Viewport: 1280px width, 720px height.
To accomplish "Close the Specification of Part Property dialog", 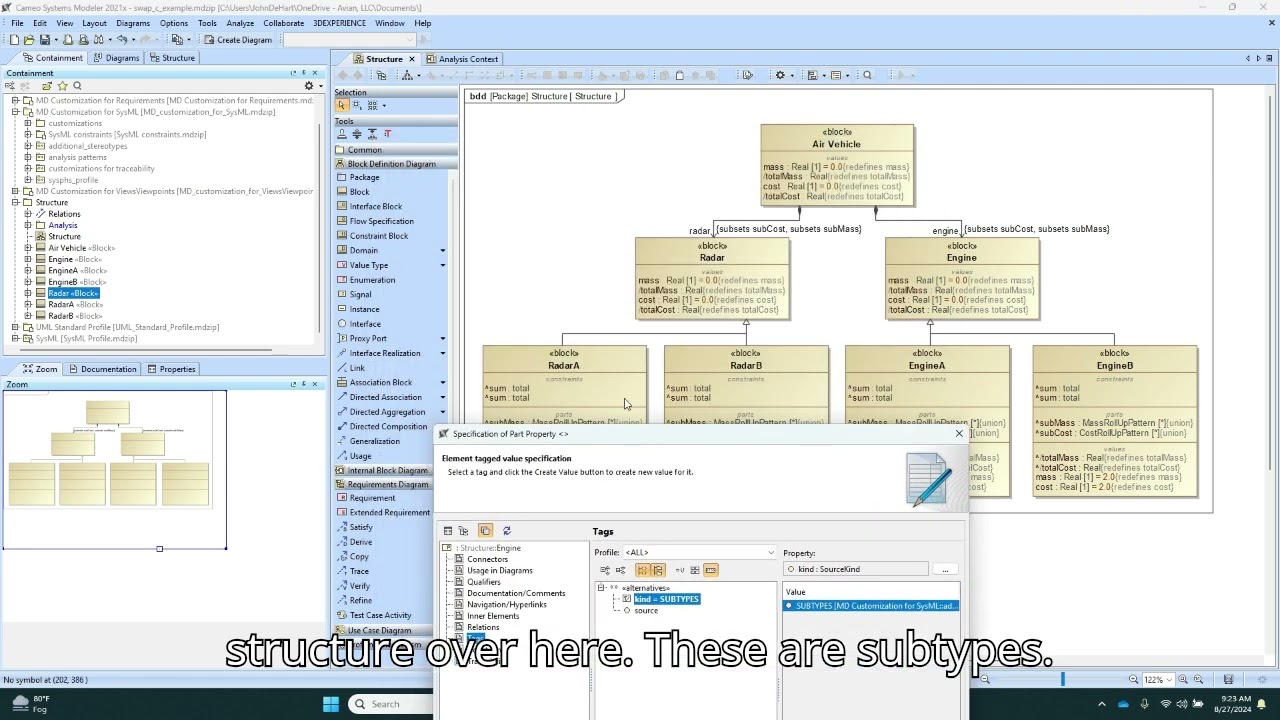I will click(959, 434).
